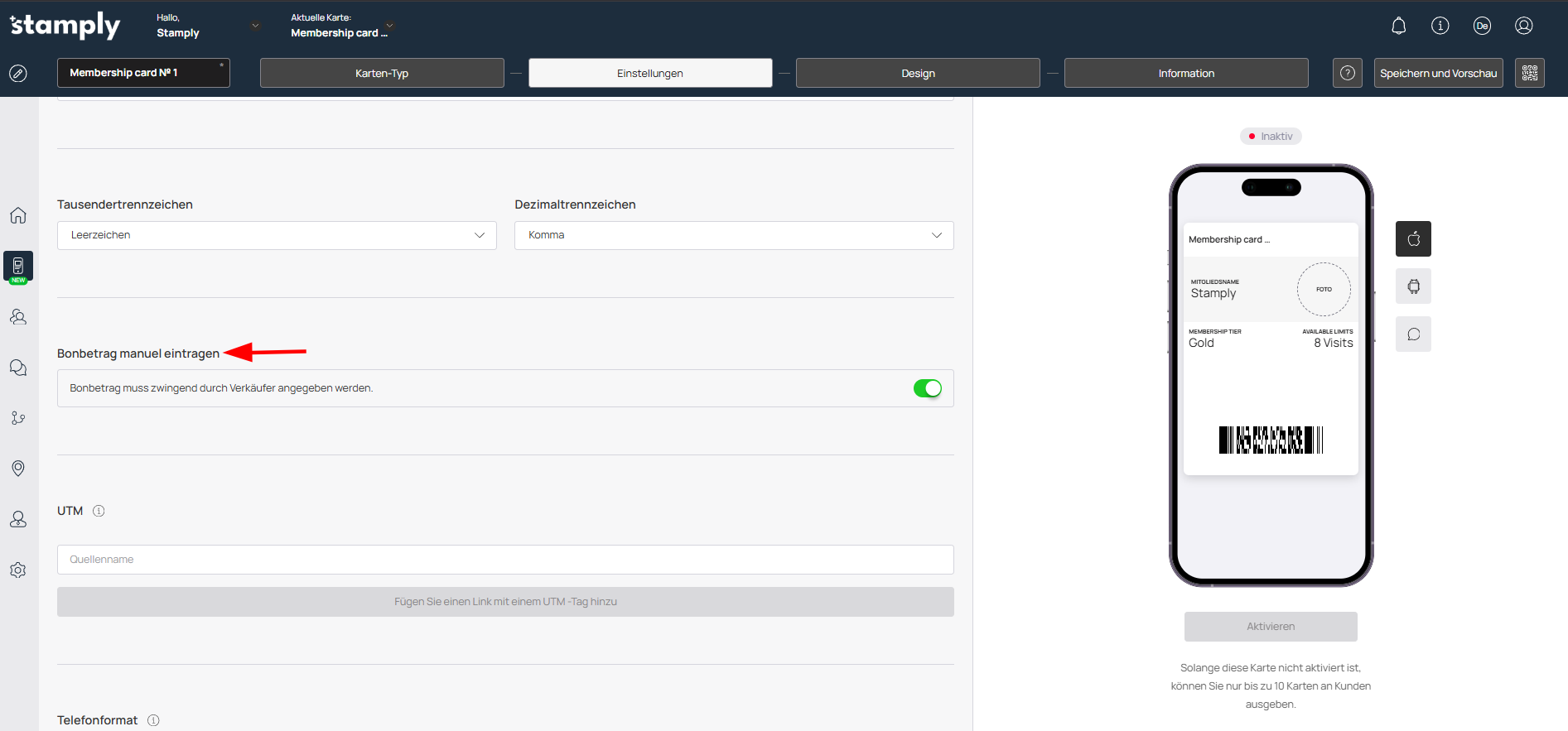Expand the Tausendertrennzeichen dropdown
Image resolution: width=1568 pixels, height=731 pixels.
[x=277, y=235]
